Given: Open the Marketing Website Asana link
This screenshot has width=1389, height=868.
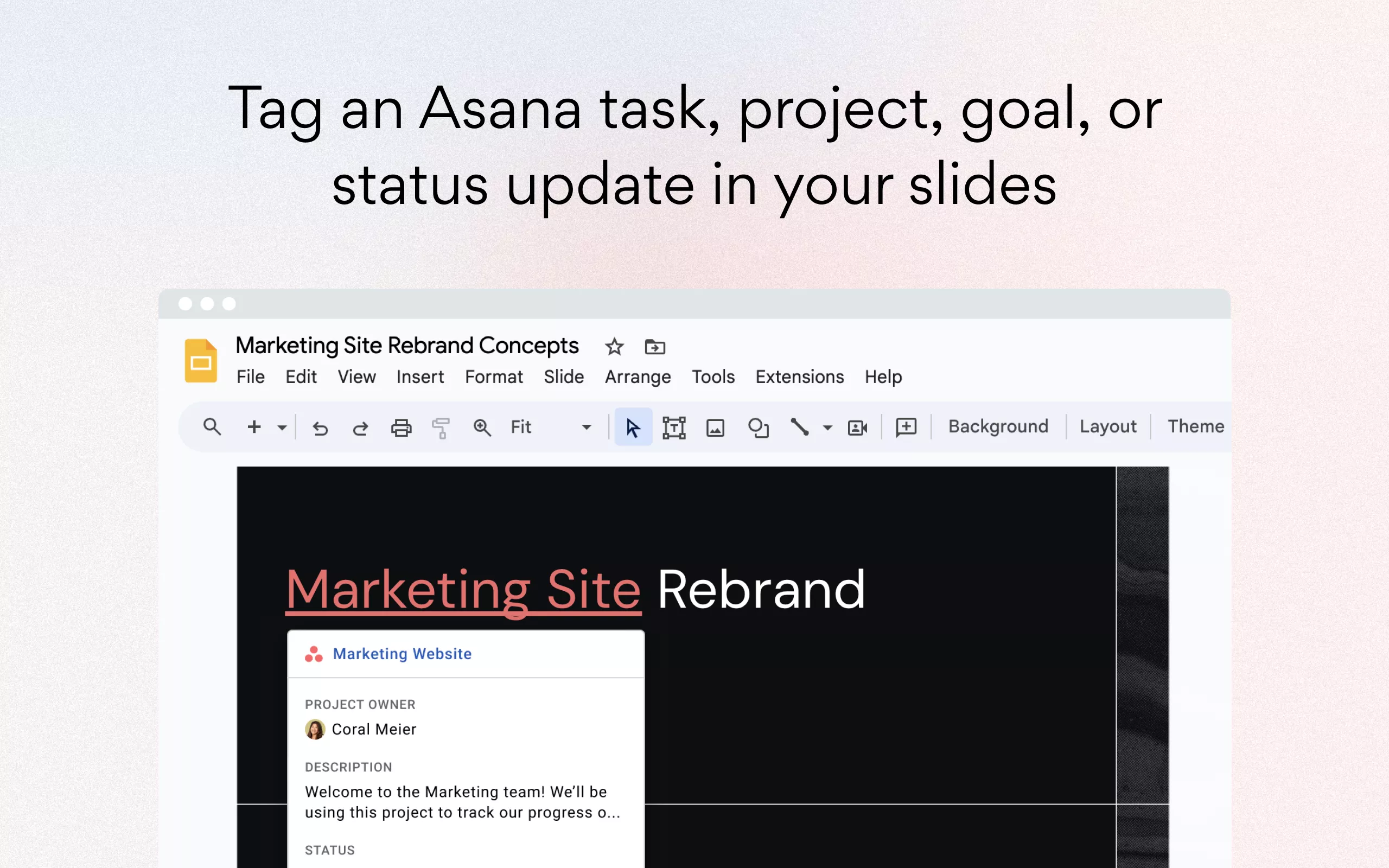Looking at the screenshot, I should pyautogui.click(x=402, y=654).
